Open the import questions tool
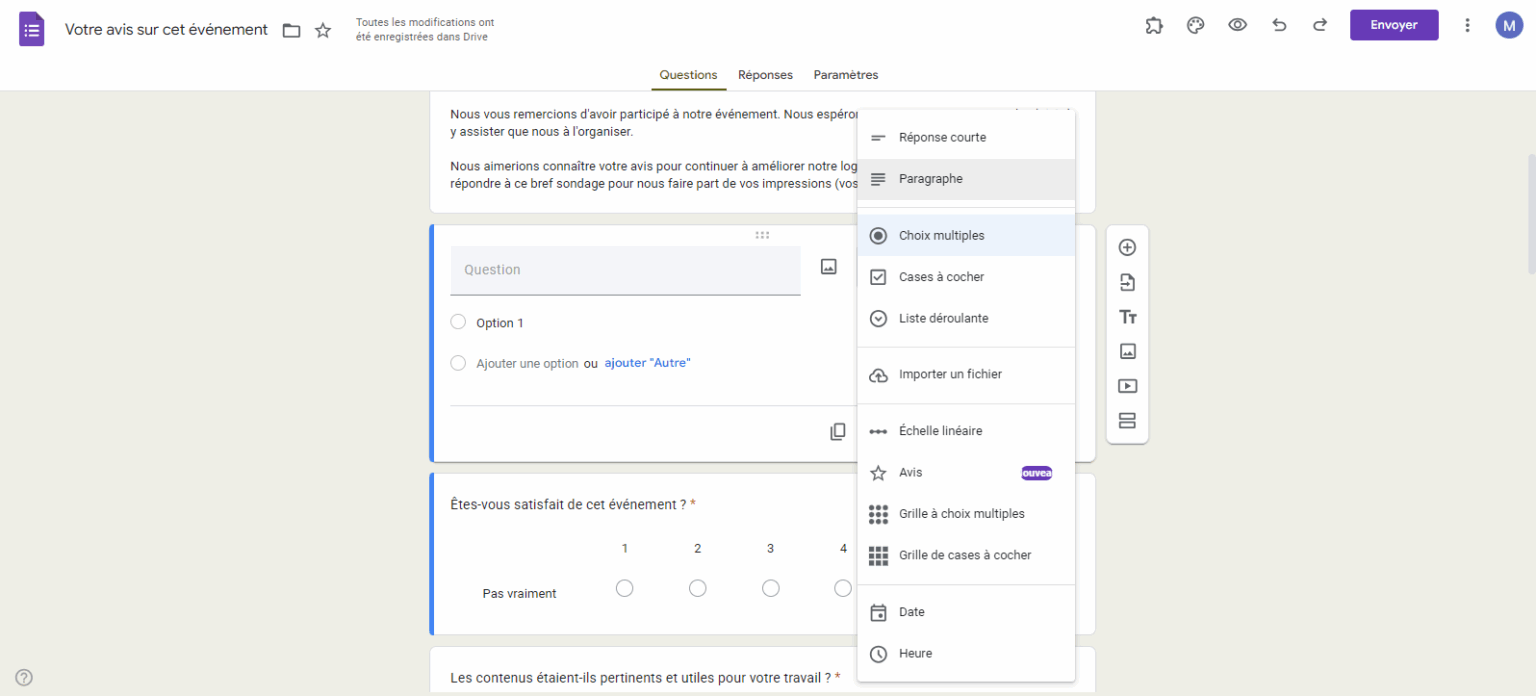The width and height of the screenshot is (1536, 696). (1127, 282)
